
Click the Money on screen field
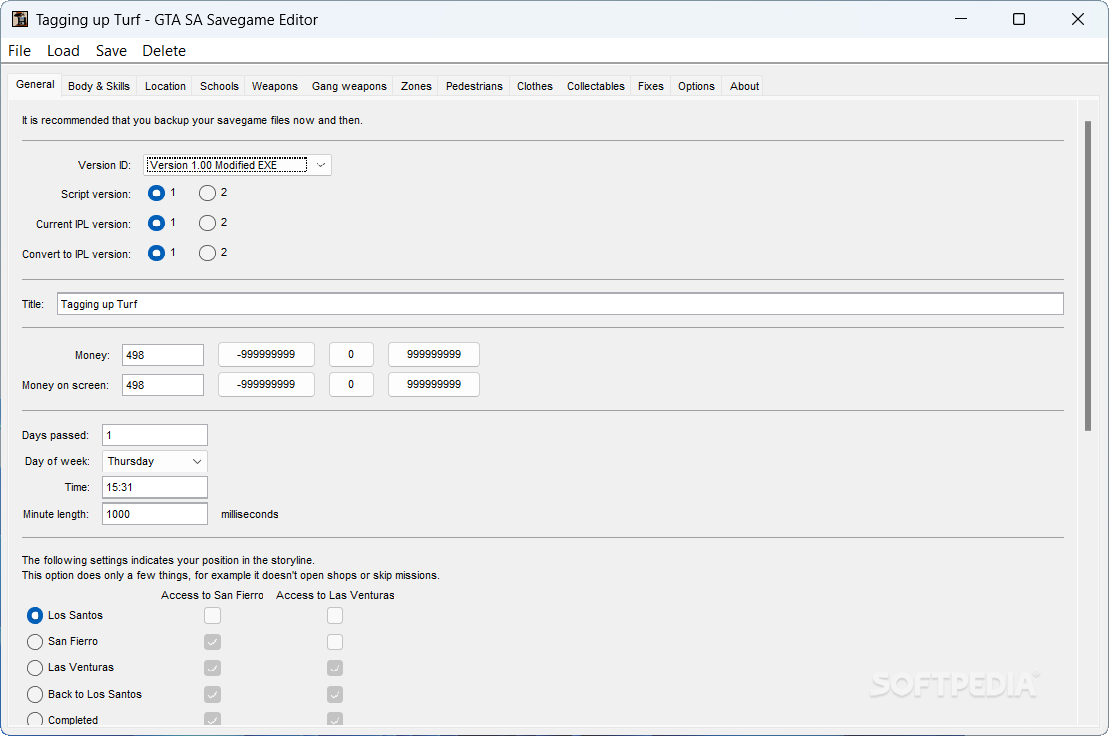click(163, 385)
